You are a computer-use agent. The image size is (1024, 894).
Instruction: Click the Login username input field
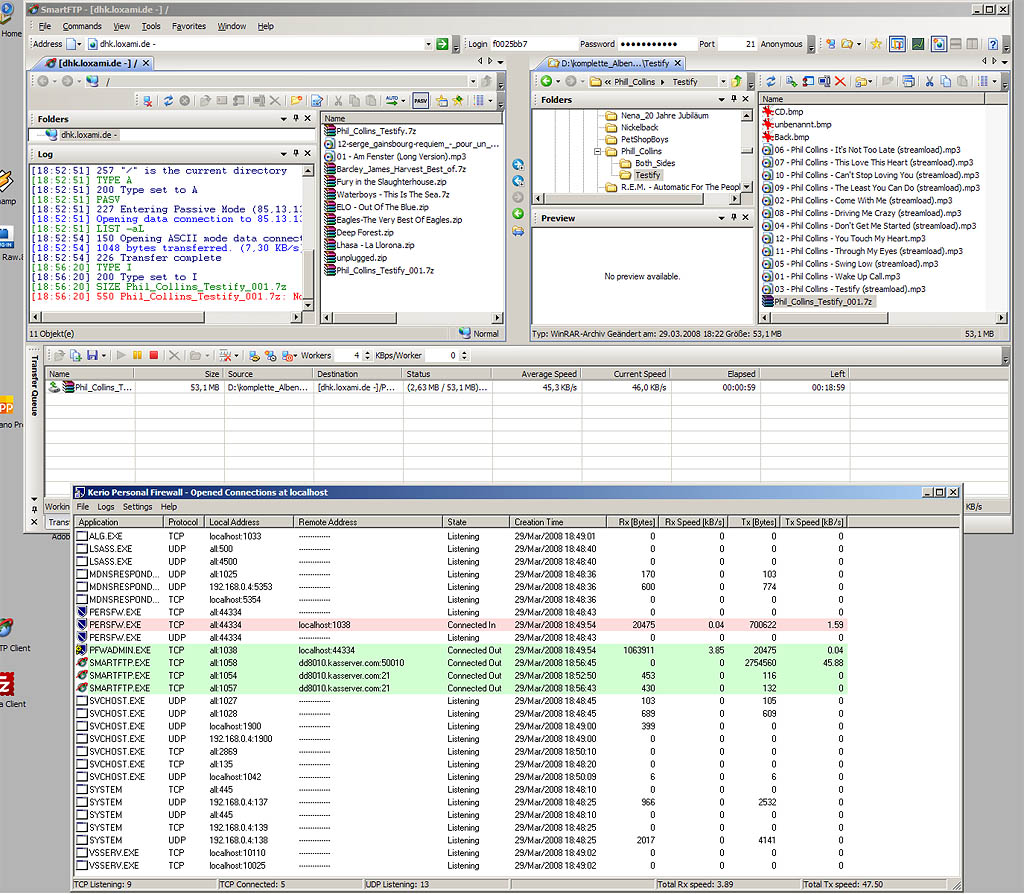(532, 44)
